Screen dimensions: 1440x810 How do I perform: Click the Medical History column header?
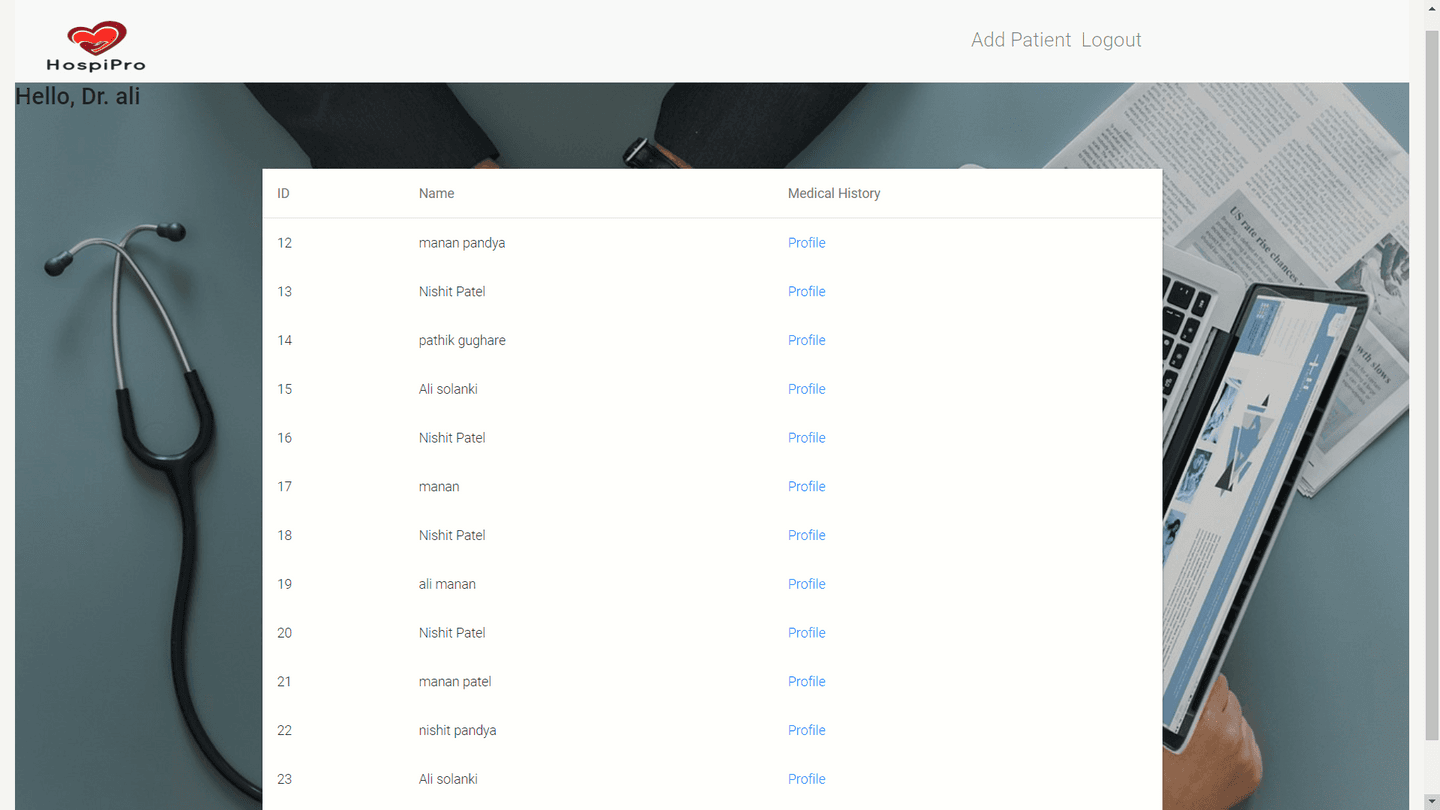(x=834, y=193)
